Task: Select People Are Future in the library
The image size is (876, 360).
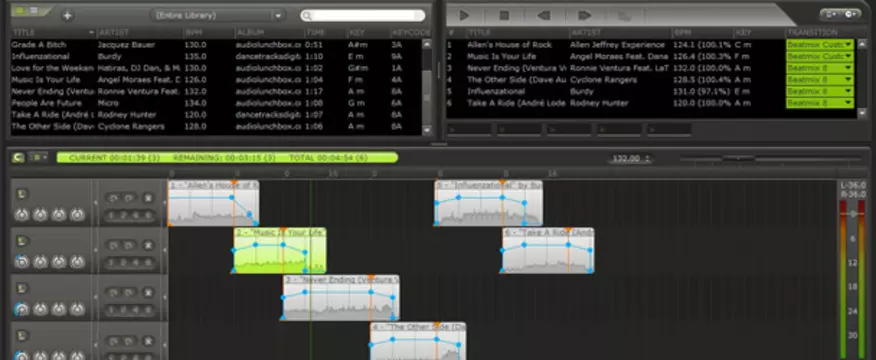Action: click(216, 103)
